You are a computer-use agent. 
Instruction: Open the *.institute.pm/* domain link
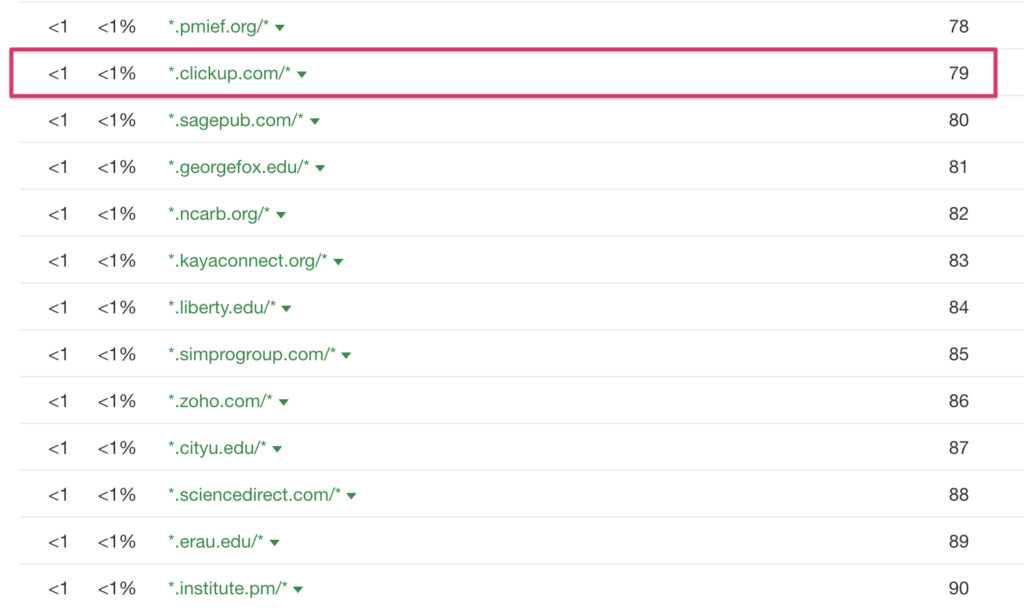point(227,588)
